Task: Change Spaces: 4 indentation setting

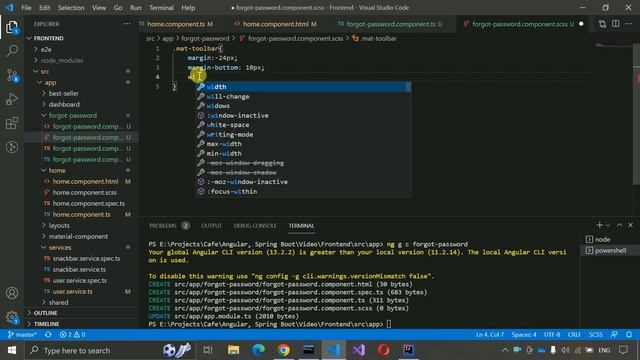Action: [524, 335]
